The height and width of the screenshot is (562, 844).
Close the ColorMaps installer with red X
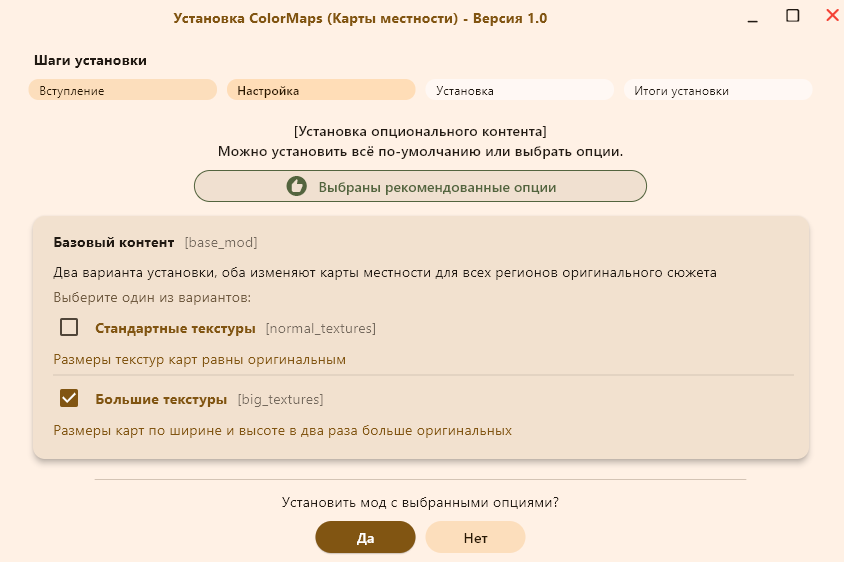831,15
